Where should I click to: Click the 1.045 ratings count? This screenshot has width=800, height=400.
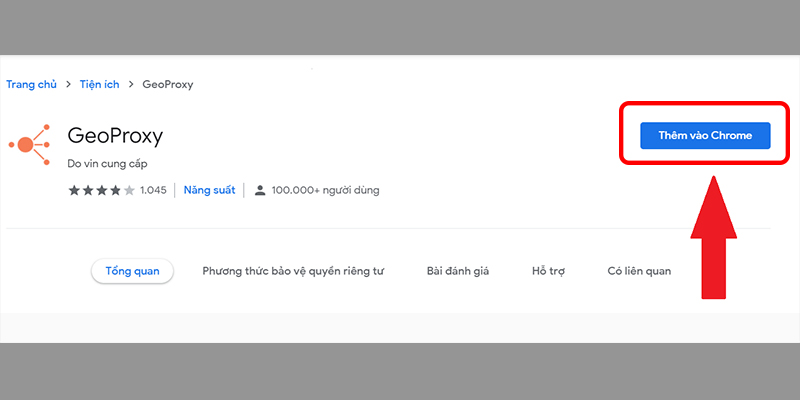[153, 191]
